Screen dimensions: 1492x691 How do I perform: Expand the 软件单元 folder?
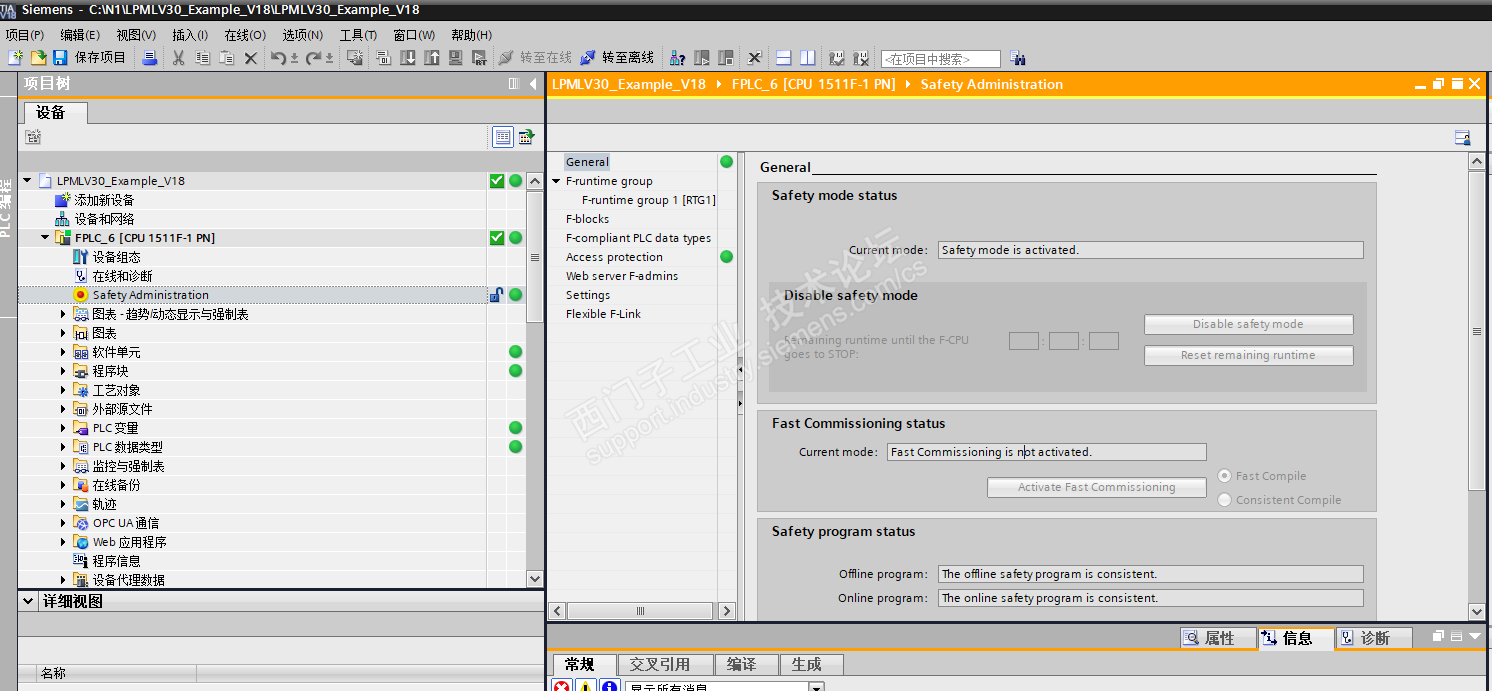(x=63, y=352)
